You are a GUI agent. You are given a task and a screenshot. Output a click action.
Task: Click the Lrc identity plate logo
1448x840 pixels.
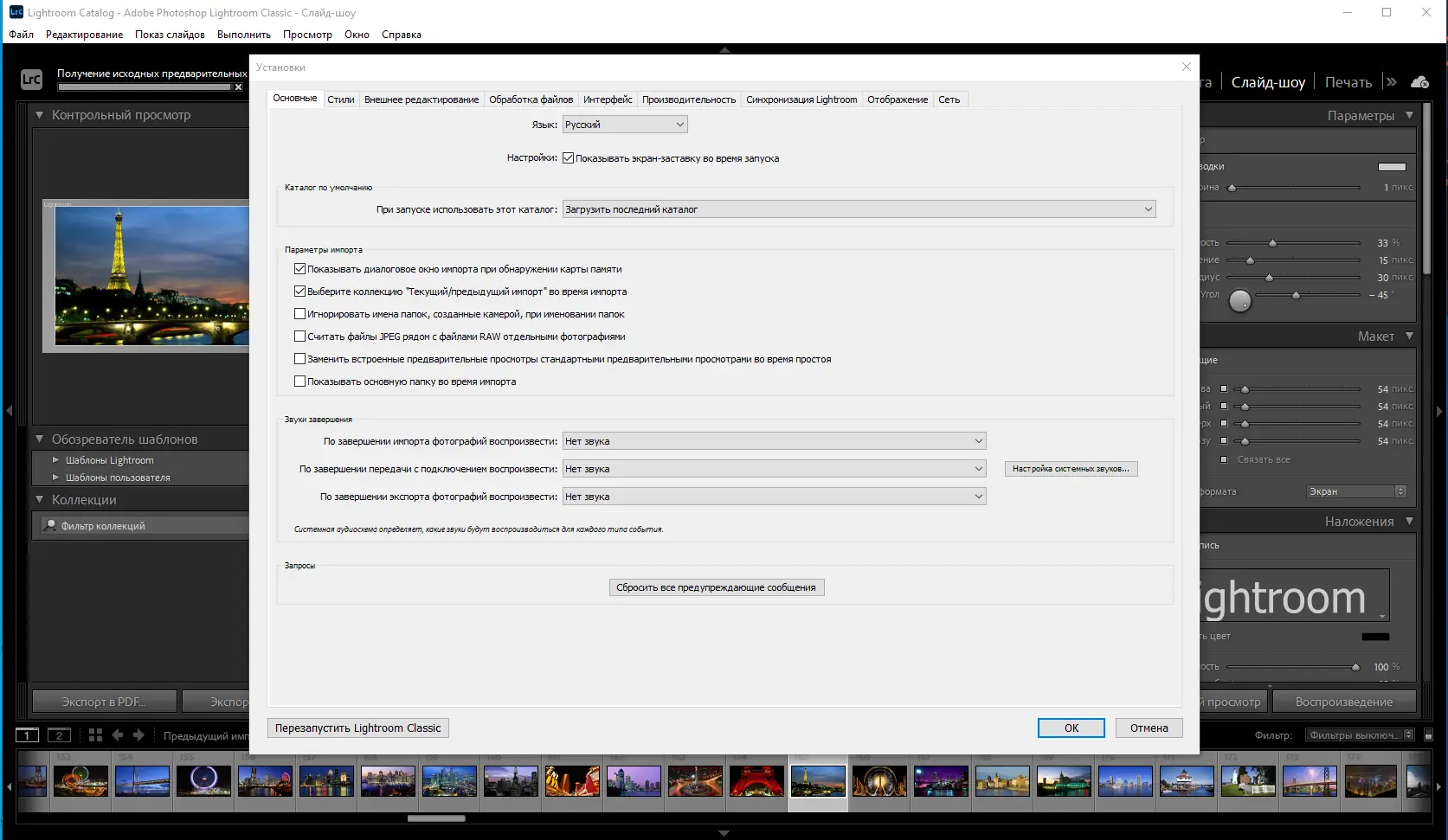[31, 80]
